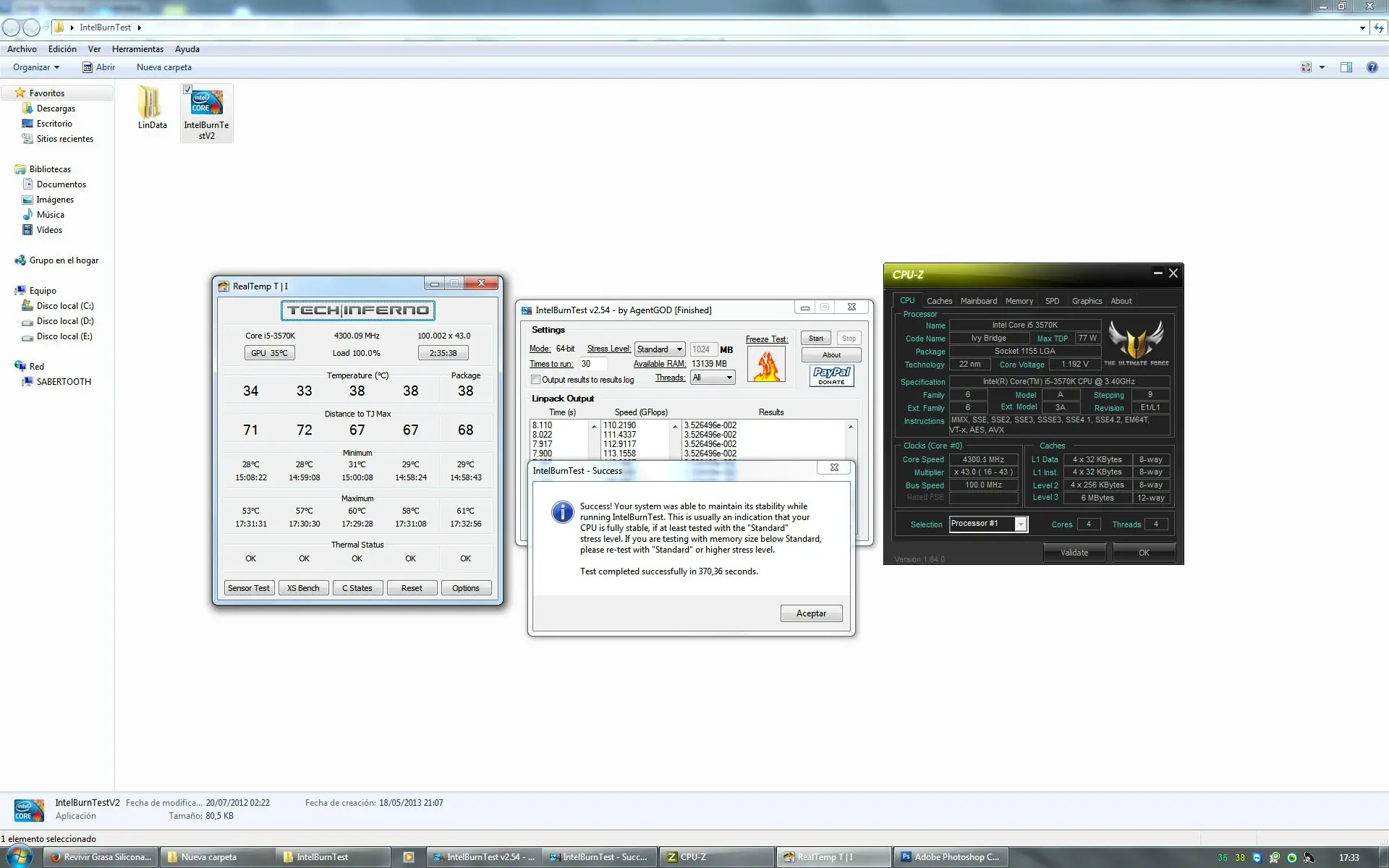
Task: Toggle the IntelBurnTestV2 file selection checkbox
Action: coord(187,90)
